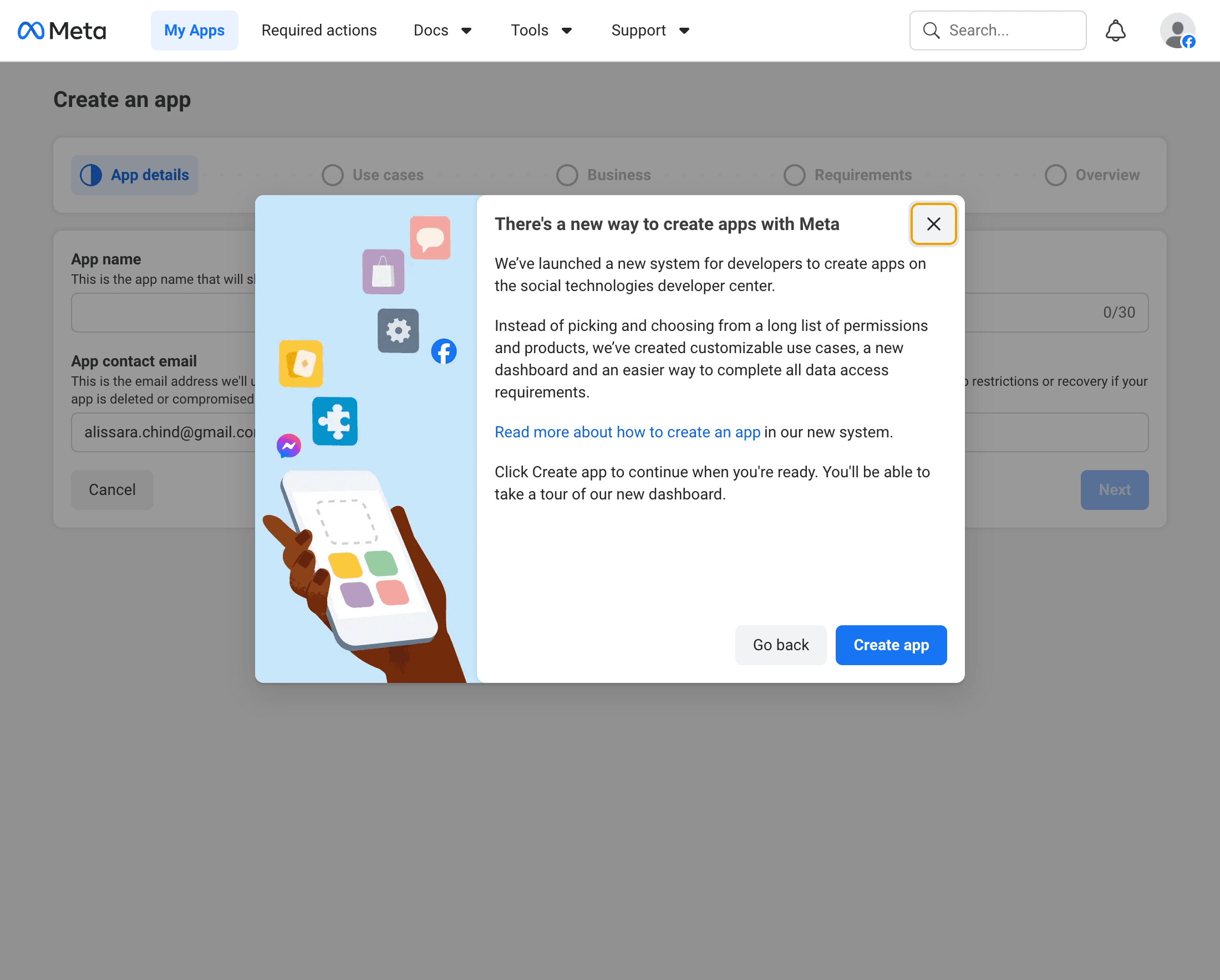Click the shopping bag icon in the illustration
The height and width of the screenshot is (980, 1220).
point(384,272)
